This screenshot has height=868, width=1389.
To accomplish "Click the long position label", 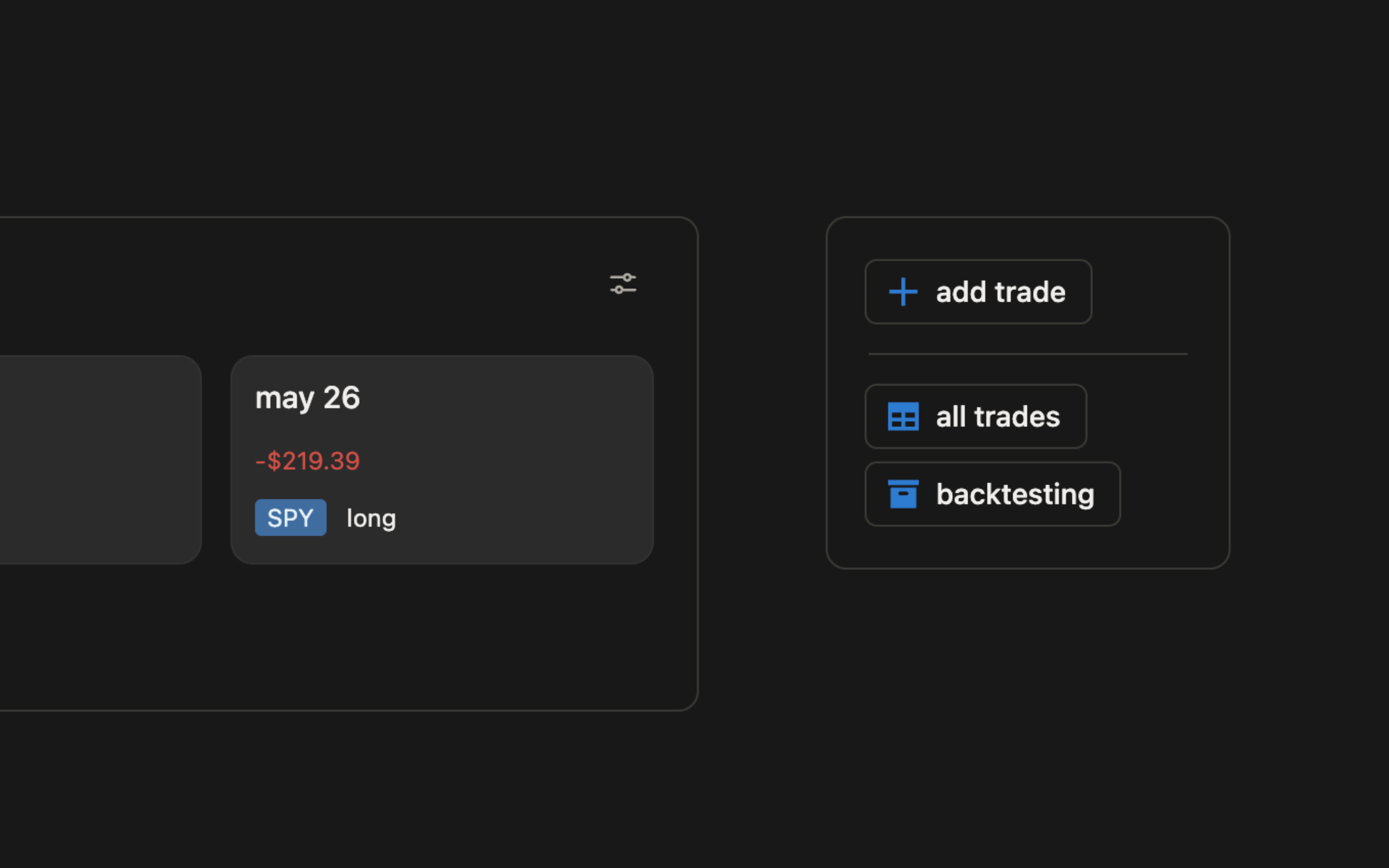I will [371, 518].
